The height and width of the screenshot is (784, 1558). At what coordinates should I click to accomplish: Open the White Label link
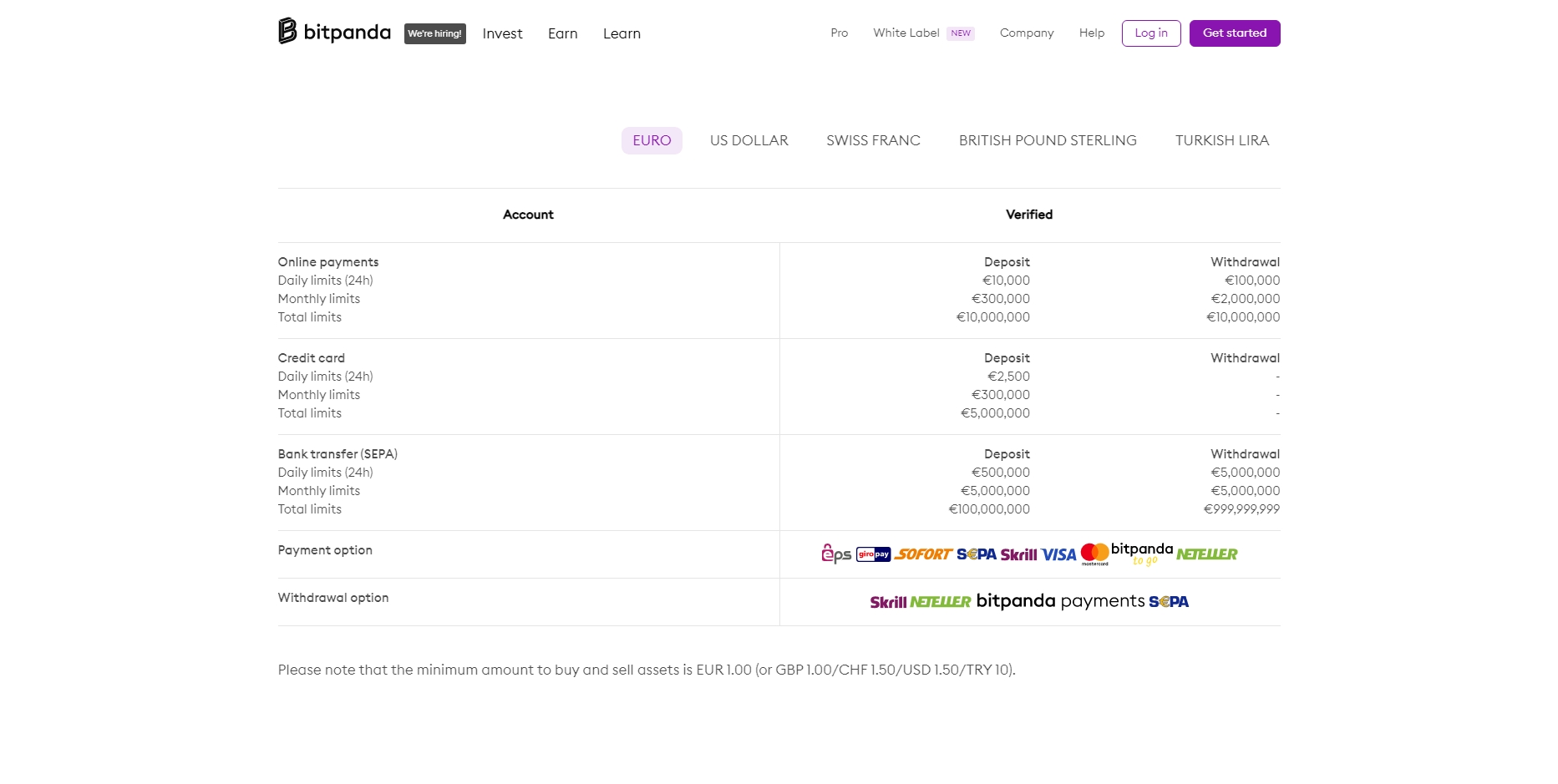(x=906, y=33)
